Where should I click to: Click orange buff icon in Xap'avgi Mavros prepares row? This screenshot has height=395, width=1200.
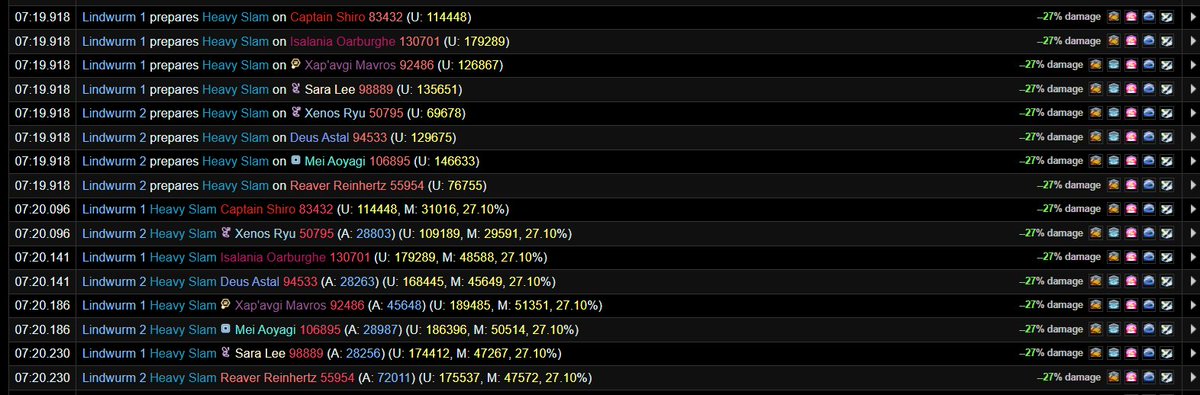[1095, 65]
